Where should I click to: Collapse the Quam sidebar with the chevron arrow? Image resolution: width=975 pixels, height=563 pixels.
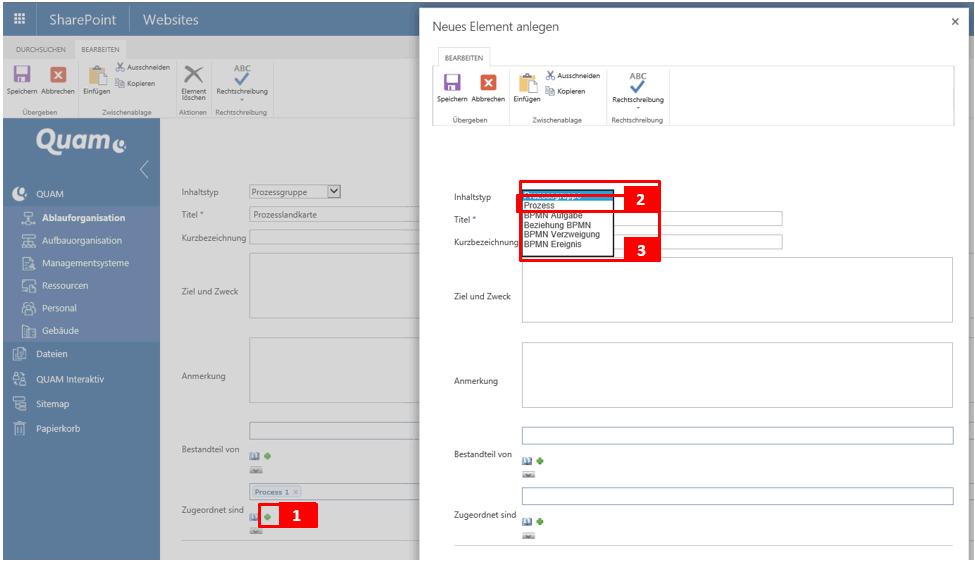click(x=144, y=168)
